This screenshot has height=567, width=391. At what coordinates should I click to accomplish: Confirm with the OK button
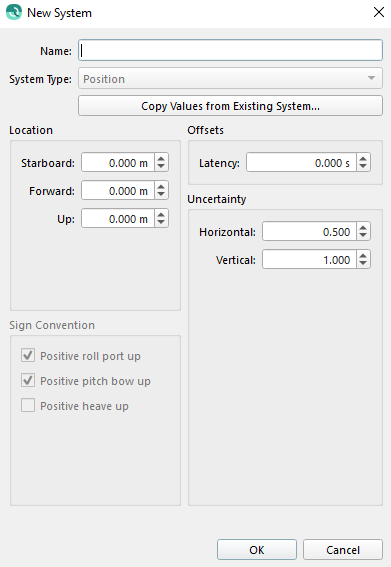(257, 550)
